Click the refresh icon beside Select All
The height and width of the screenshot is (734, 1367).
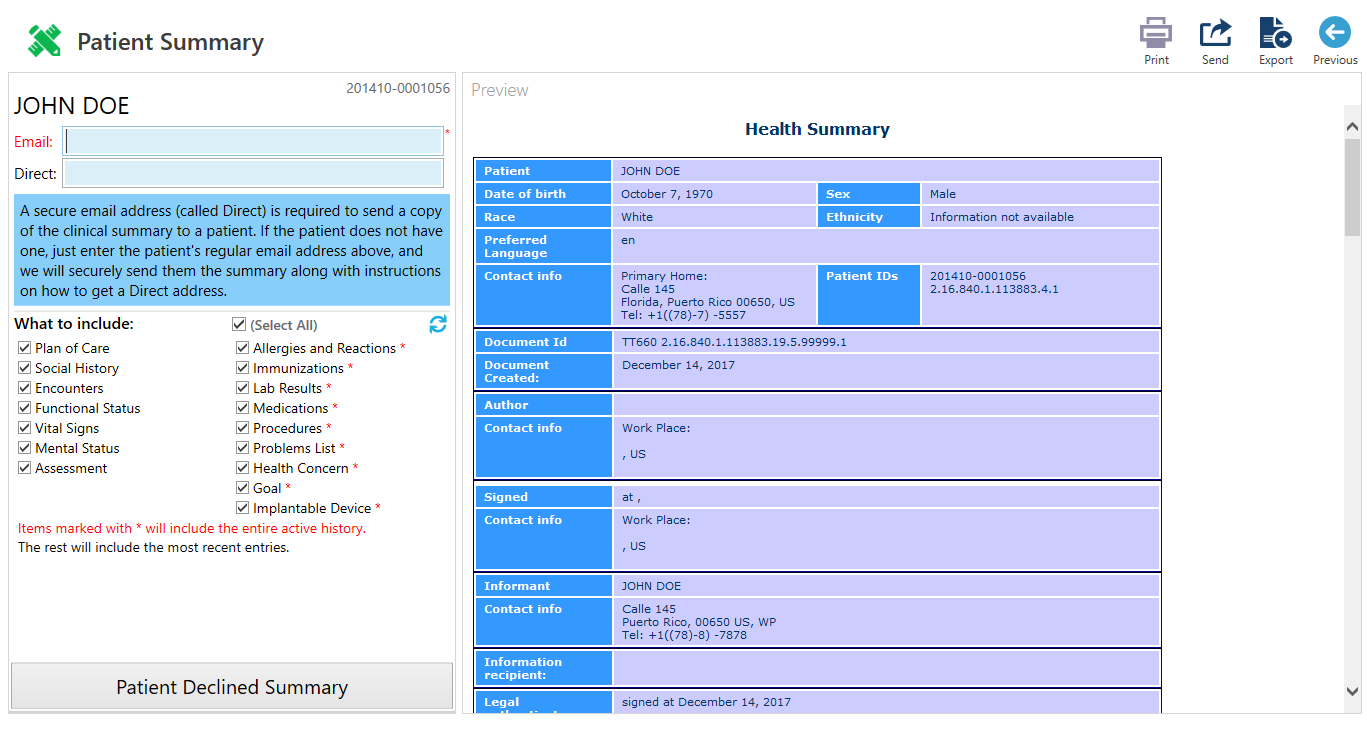[437, 324]
